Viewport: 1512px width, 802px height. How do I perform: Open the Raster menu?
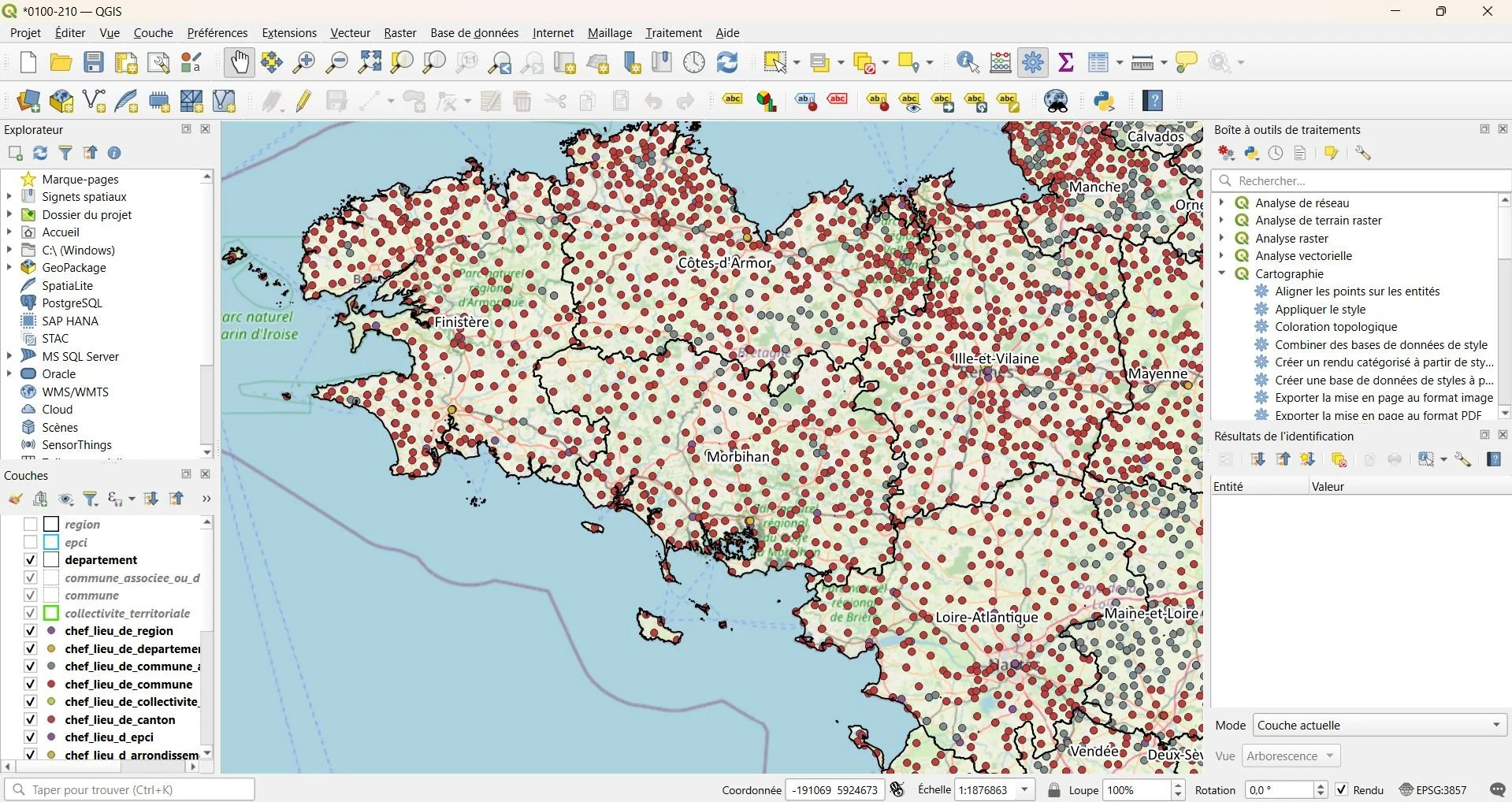(x=399, y=32)
